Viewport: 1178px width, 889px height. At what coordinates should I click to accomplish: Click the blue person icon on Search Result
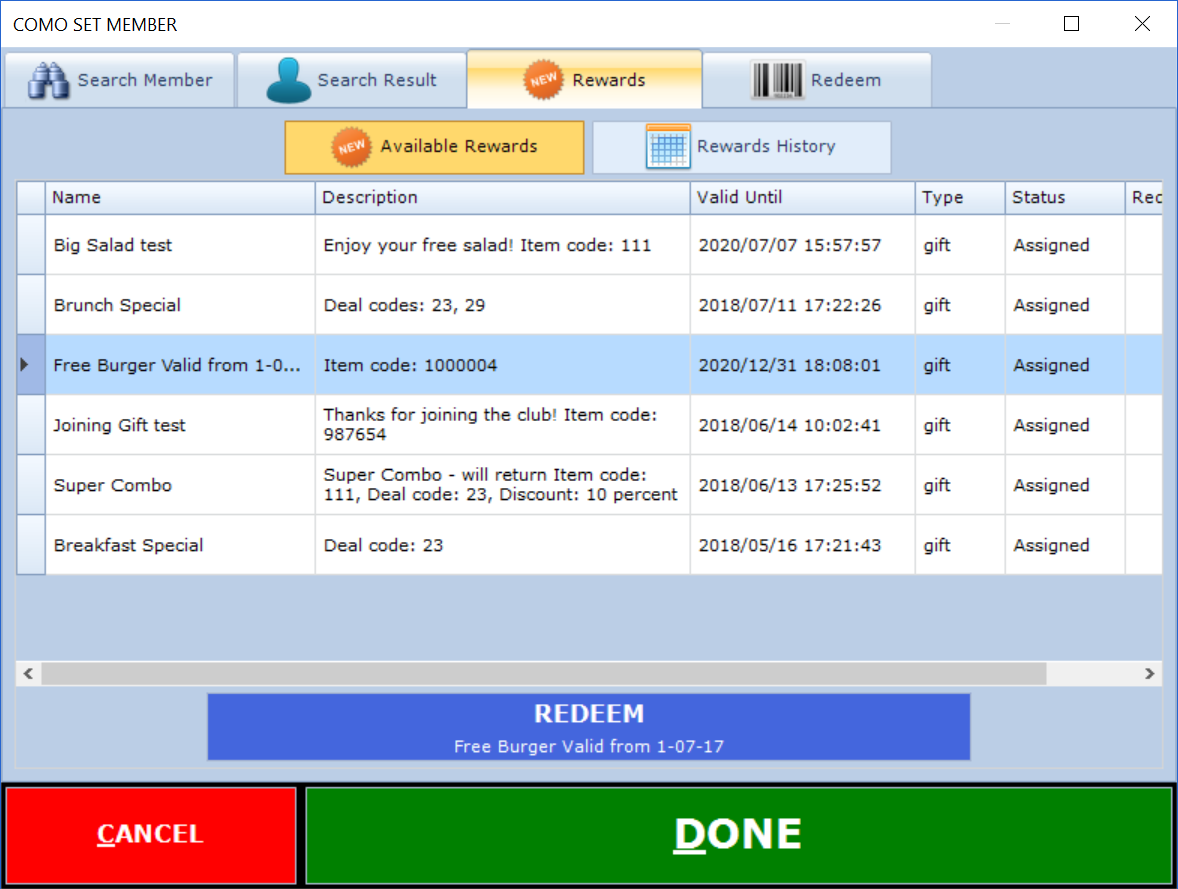288,81
